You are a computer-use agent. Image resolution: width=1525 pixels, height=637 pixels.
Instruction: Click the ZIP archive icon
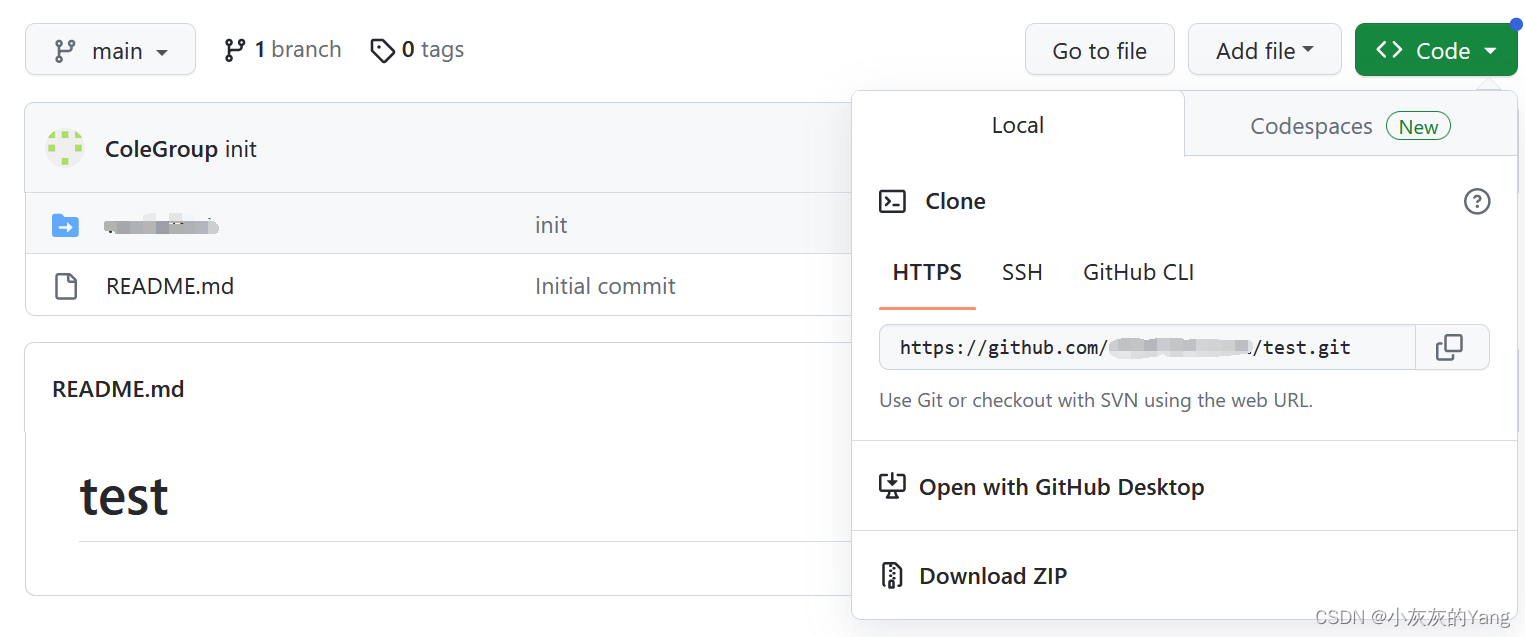click(x=891, y=575)
